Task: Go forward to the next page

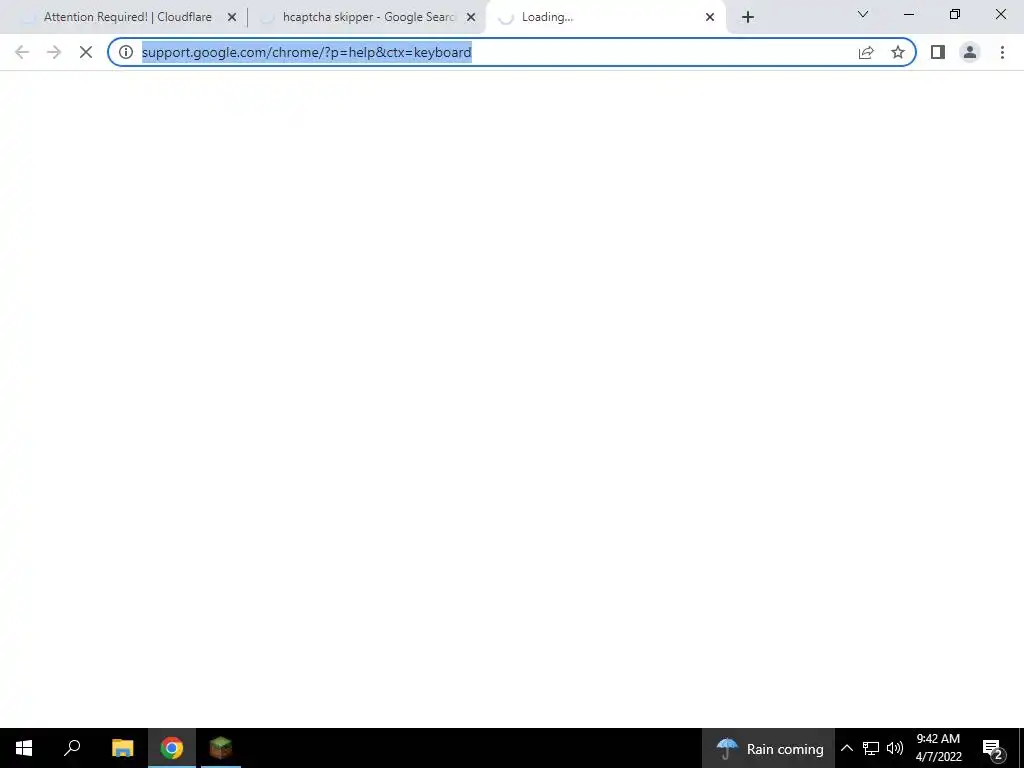Action: click(54, 52)
